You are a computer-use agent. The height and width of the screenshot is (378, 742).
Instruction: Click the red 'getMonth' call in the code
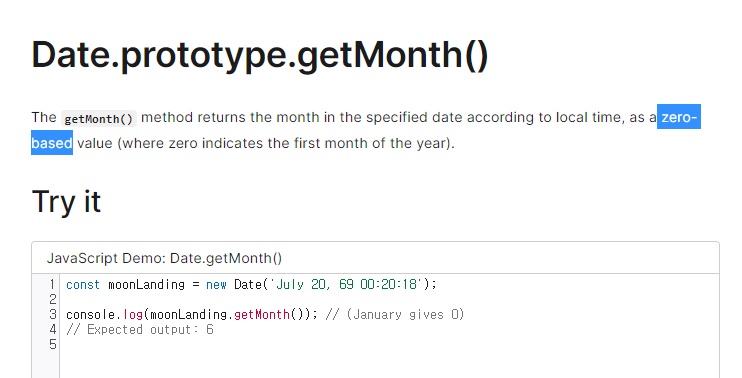(x=262, y=315)
